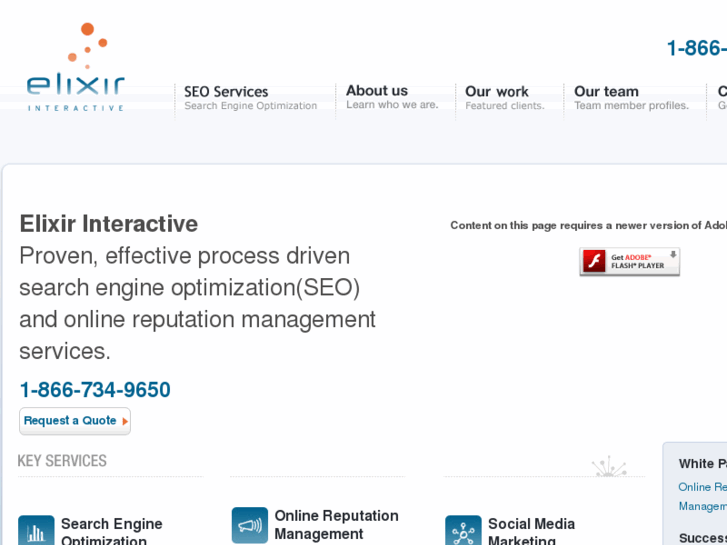
Task: Open the Search Engine Optimization service link
Action: click(x=111, y=532)
